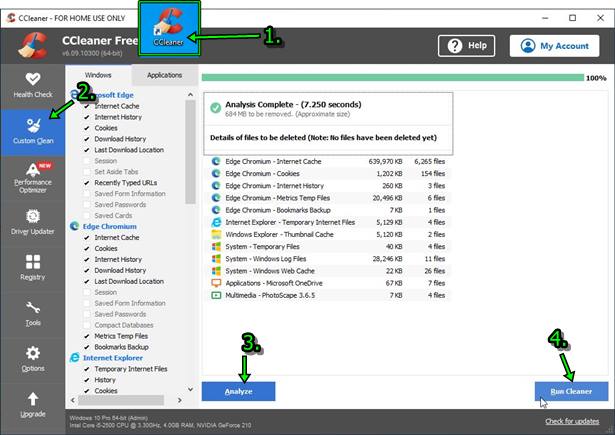Click the text 'Details of files to be deleted'
The height and width of the screenshot is (435, 615).
258,138
